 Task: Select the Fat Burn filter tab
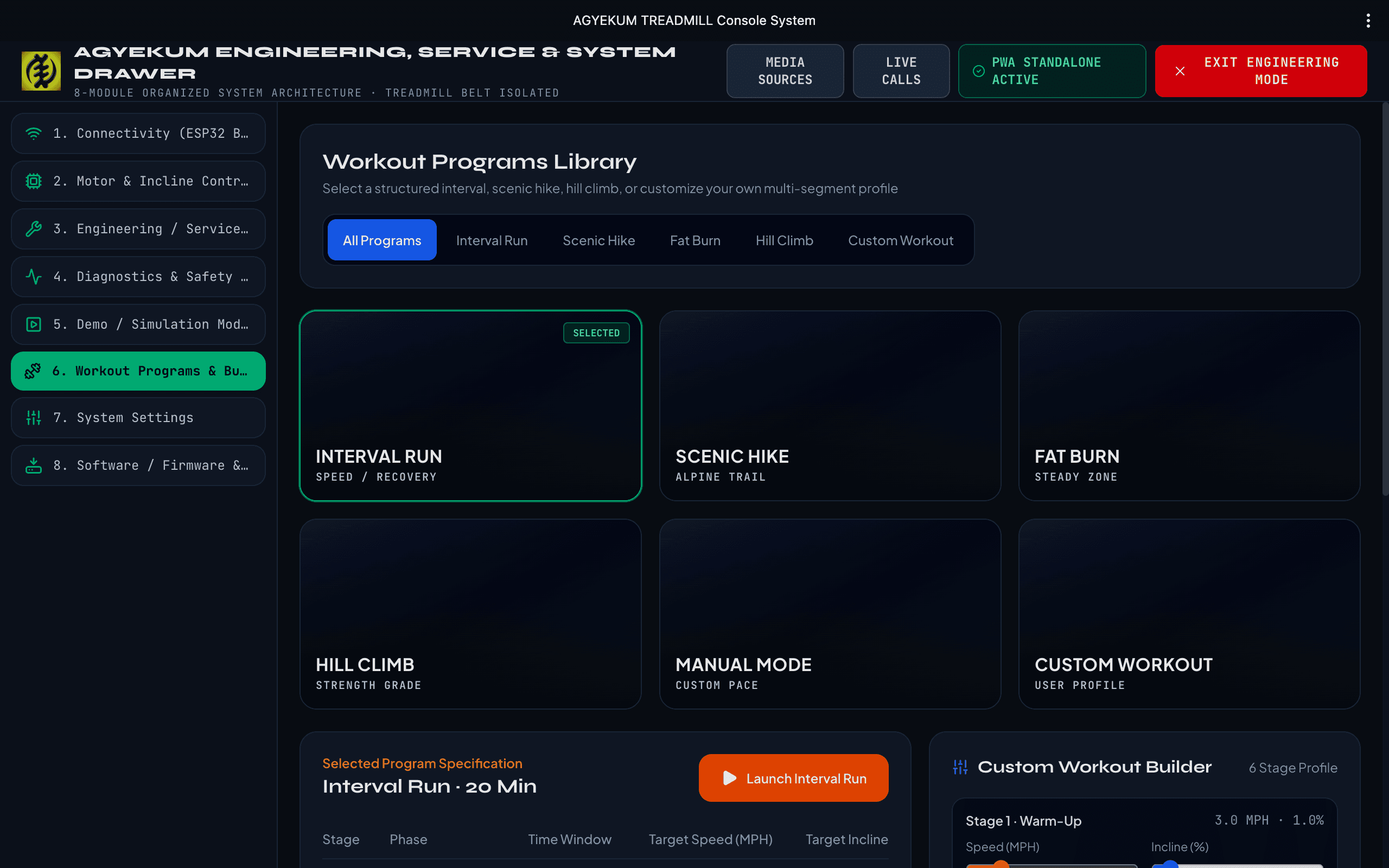(695, 240)
